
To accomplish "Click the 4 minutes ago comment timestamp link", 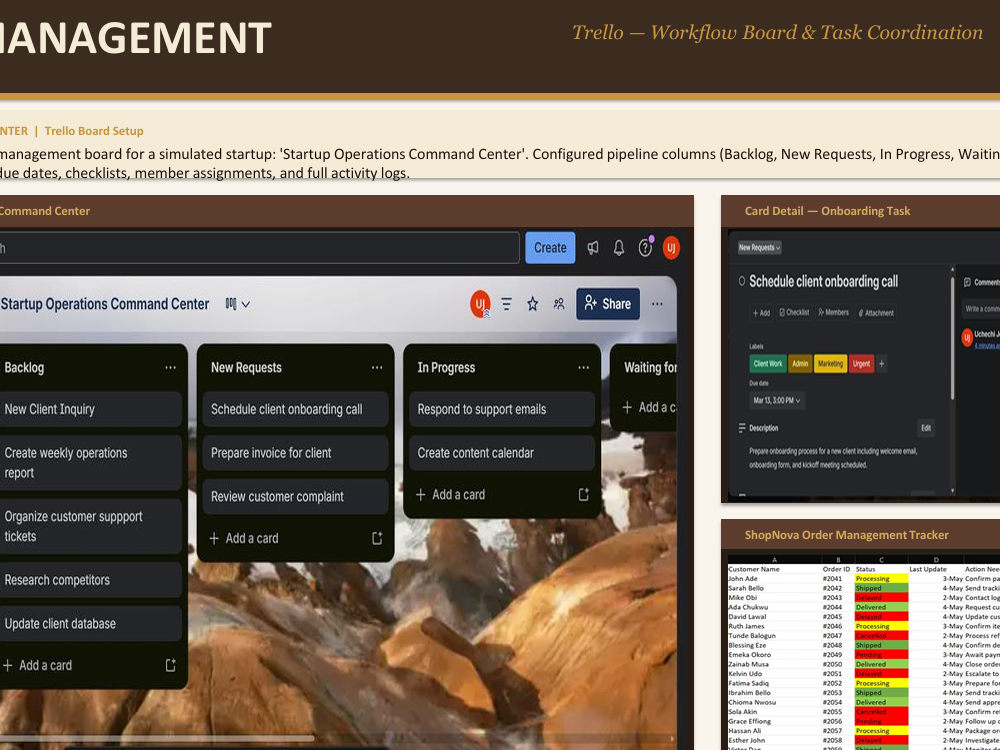I will pyautogui.click(x=987, y=346).
